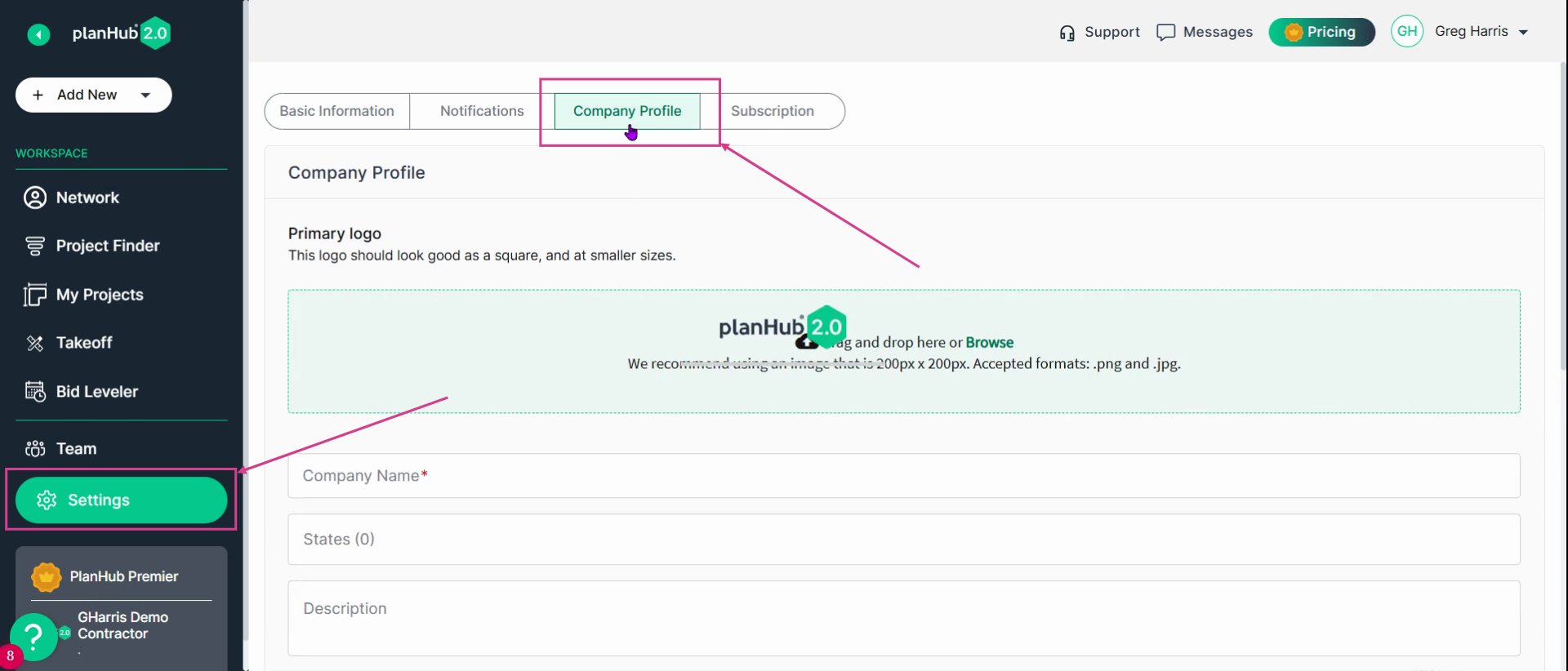The image size is (1568, 671).
Task: Click the PlanHub Premier plan label
Action: pos(124,577)
